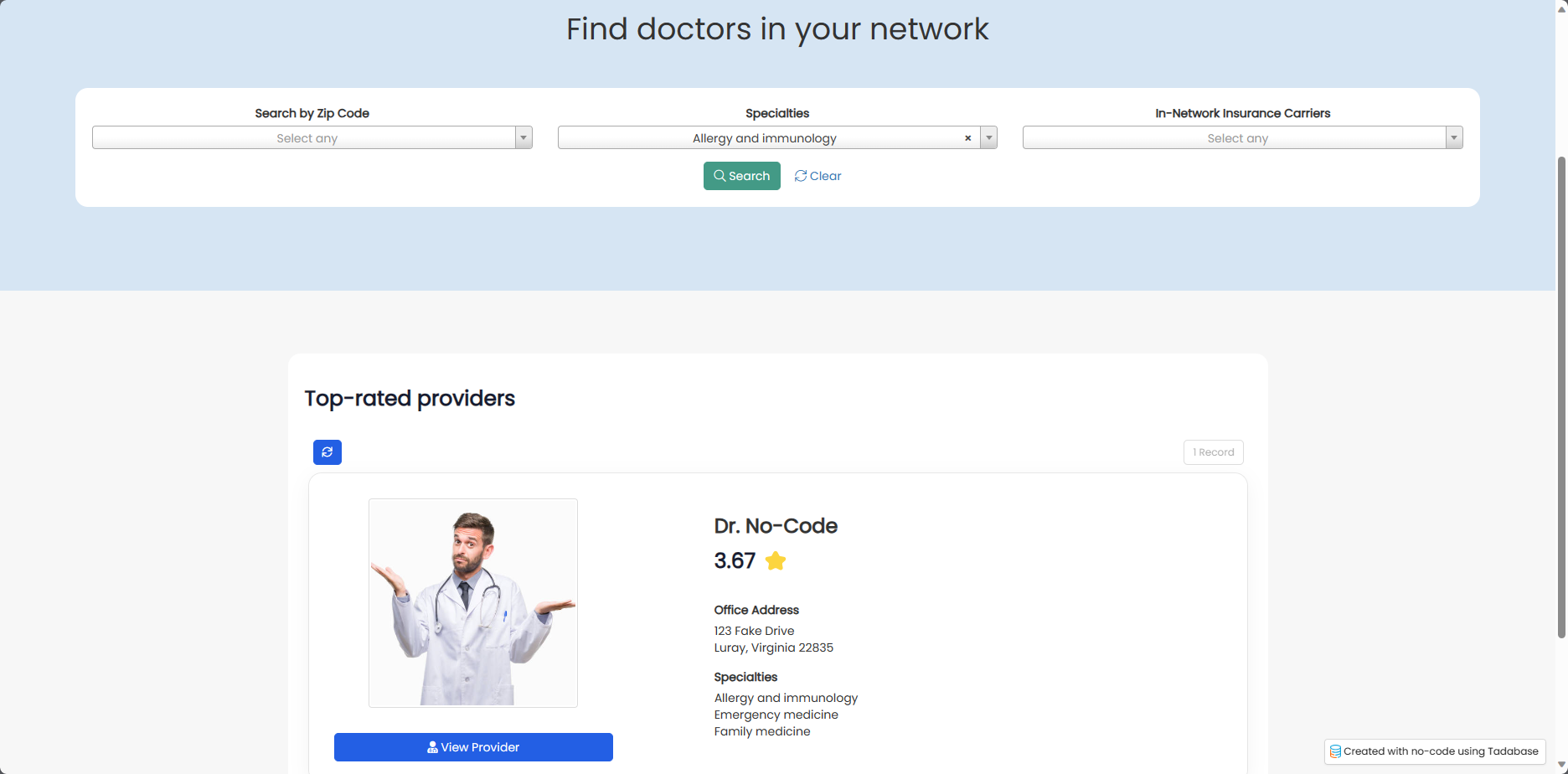Click the blue refresh records icon
Viewport: 1568px width, 774px height.
[x=328, y=452]
